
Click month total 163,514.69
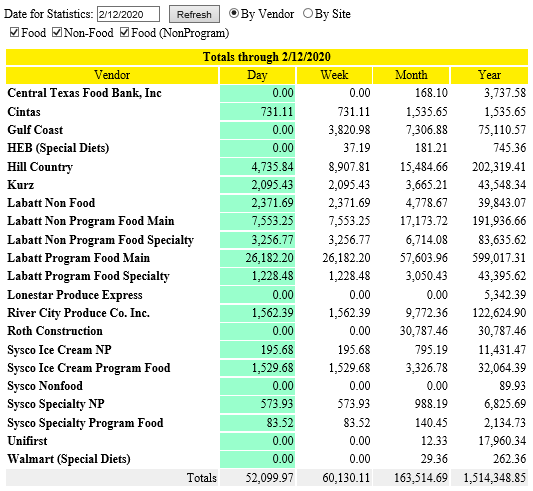[x=421, y=478]
